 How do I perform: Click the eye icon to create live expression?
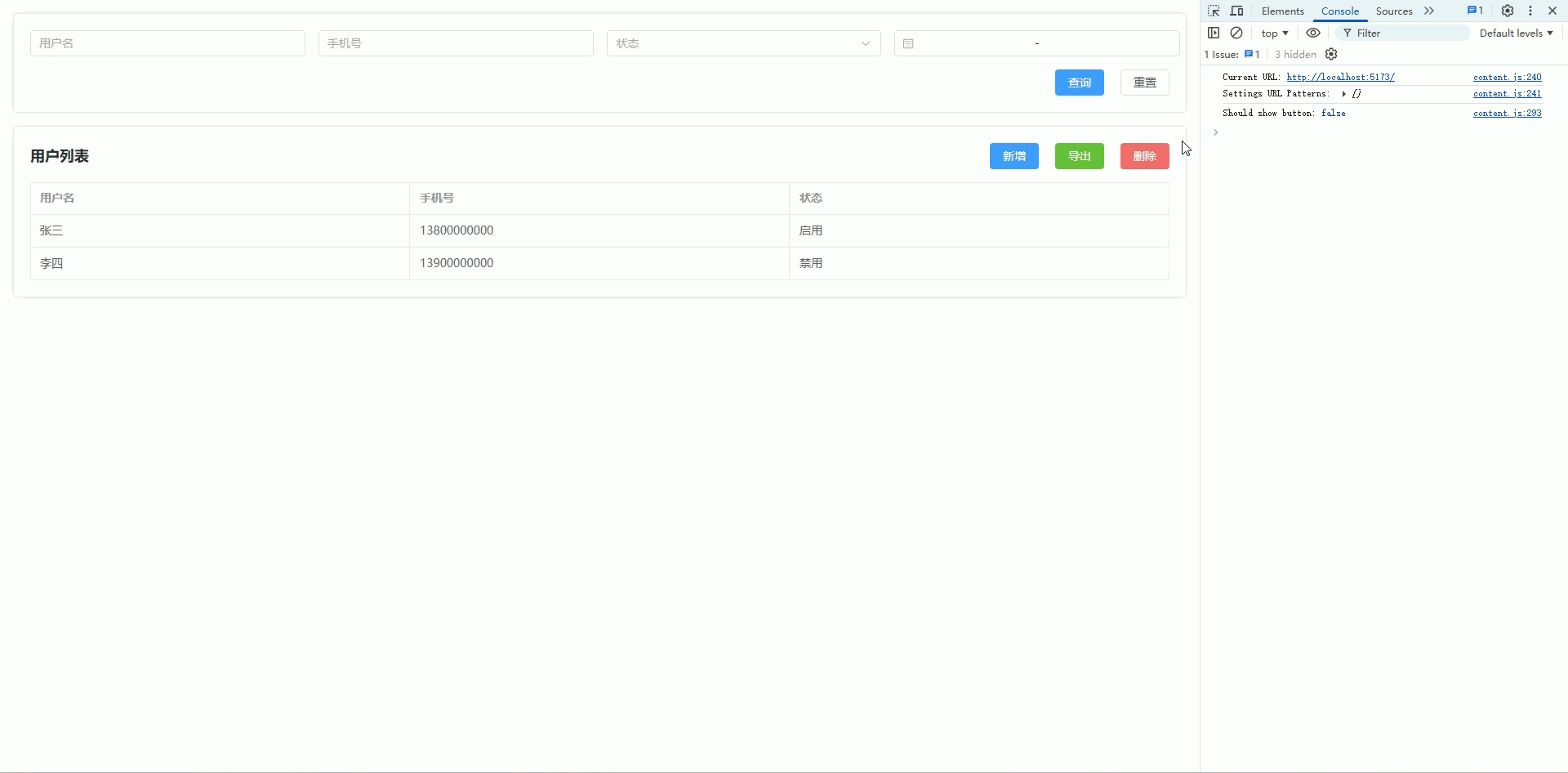[1313, 33]
